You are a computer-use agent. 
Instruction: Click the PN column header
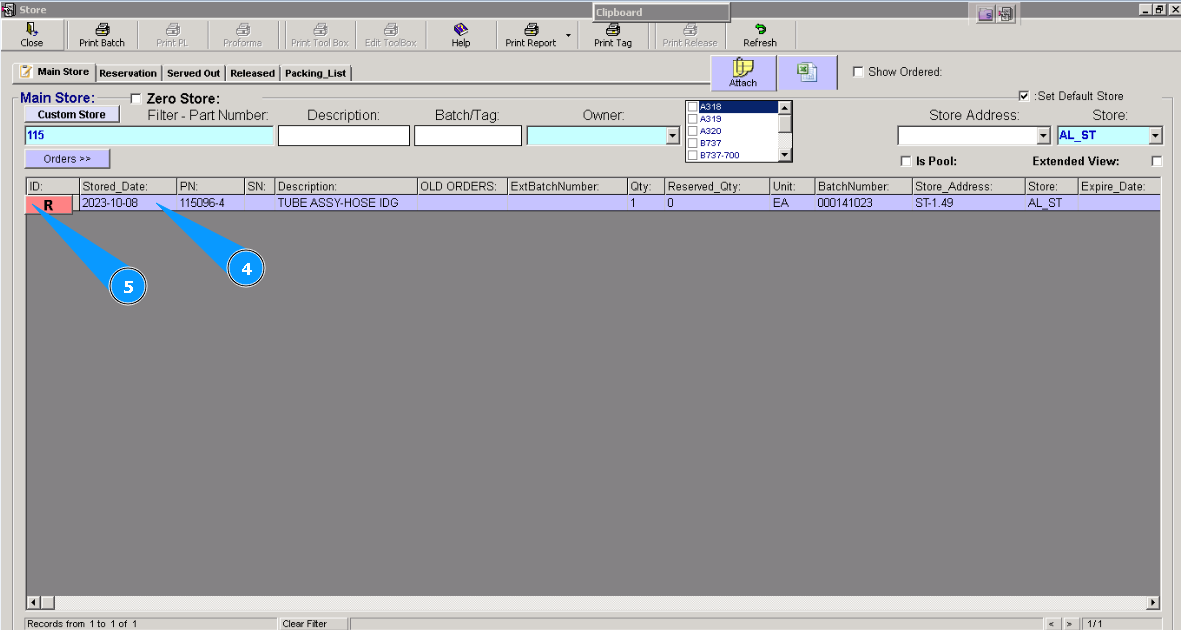[211, 186]
